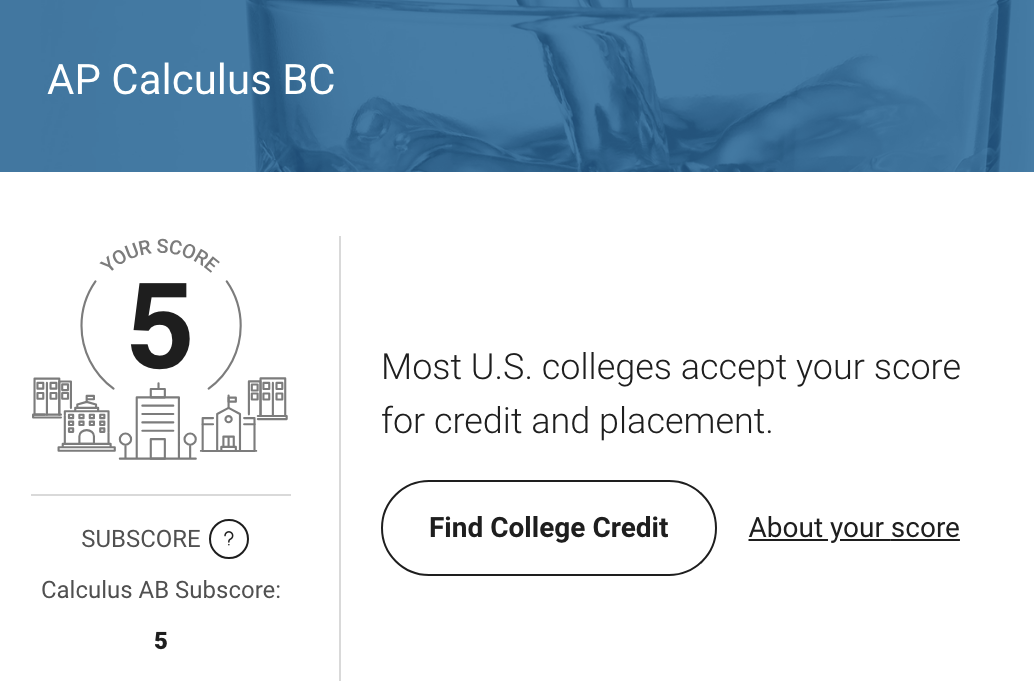Click the horizontal divider above SUBSCORE

161,495
